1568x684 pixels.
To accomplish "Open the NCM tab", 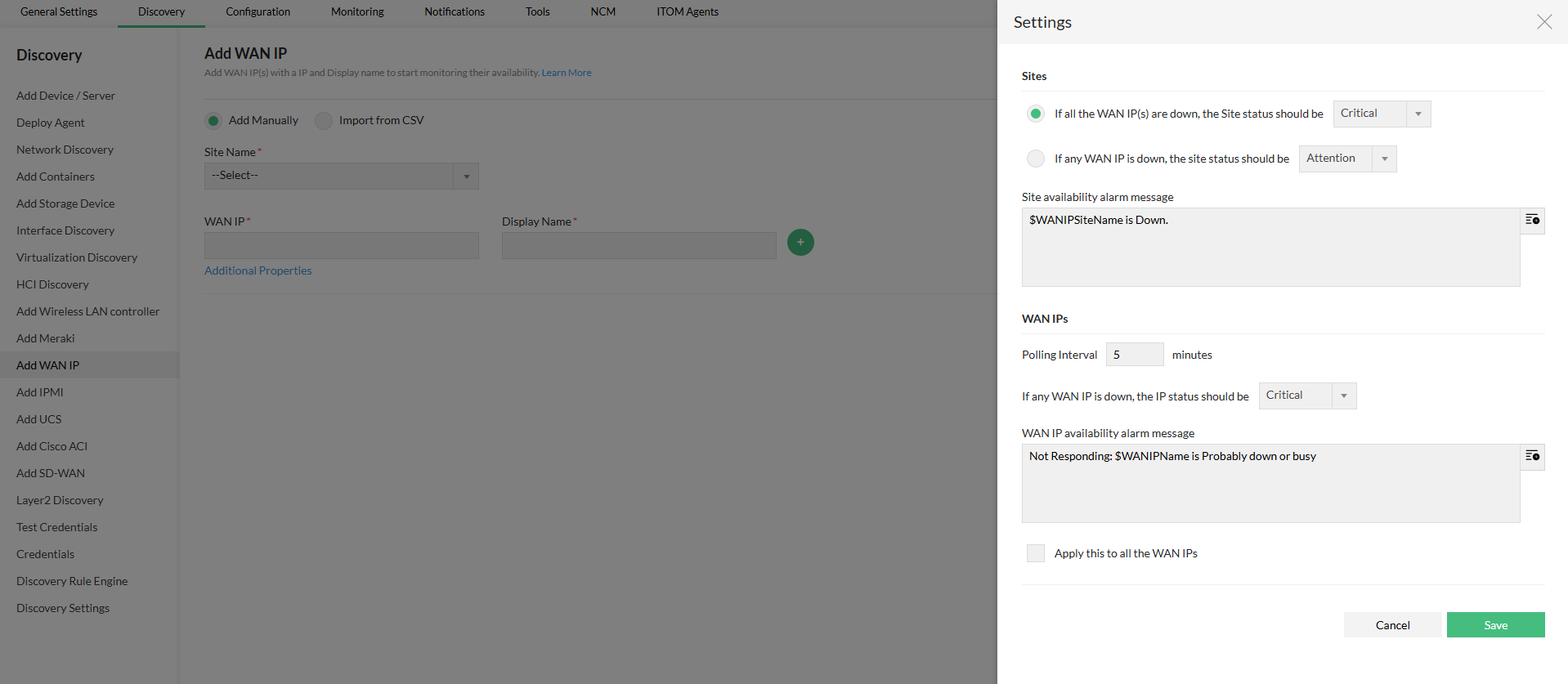I will coord(603,12).
